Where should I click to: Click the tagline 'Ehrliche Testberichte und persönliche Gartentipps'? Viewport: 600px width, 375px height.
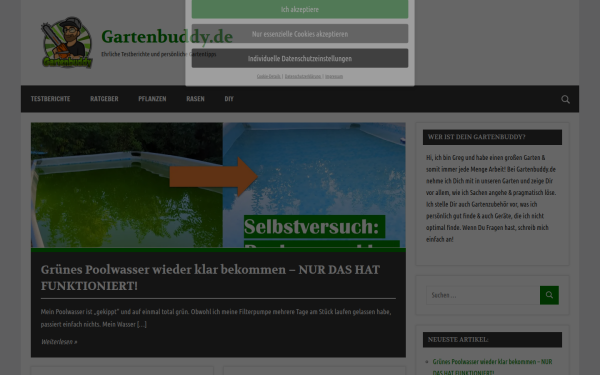pyautogui.click(x=158, y=54)
